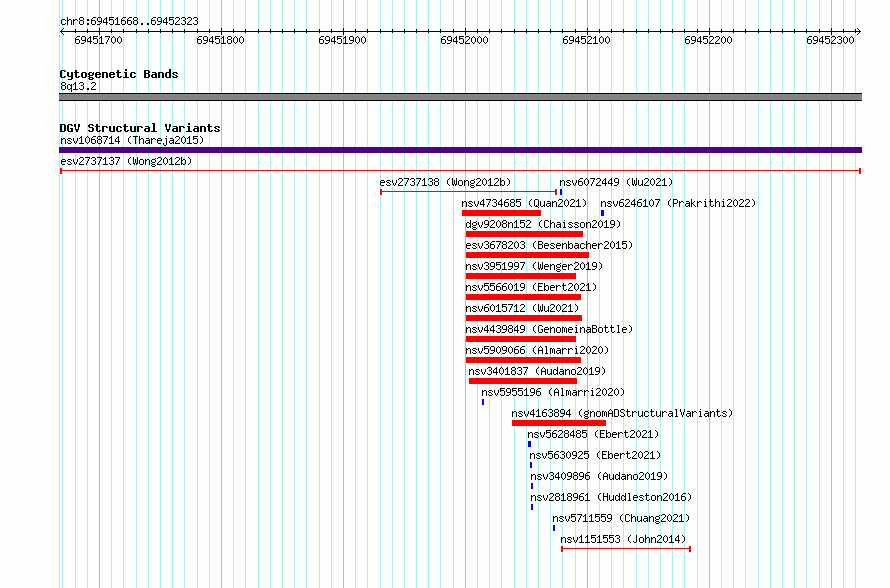The image size is (890, 588).
Task: Select red bar beneath nsv6015712
Action: point(524,318)
